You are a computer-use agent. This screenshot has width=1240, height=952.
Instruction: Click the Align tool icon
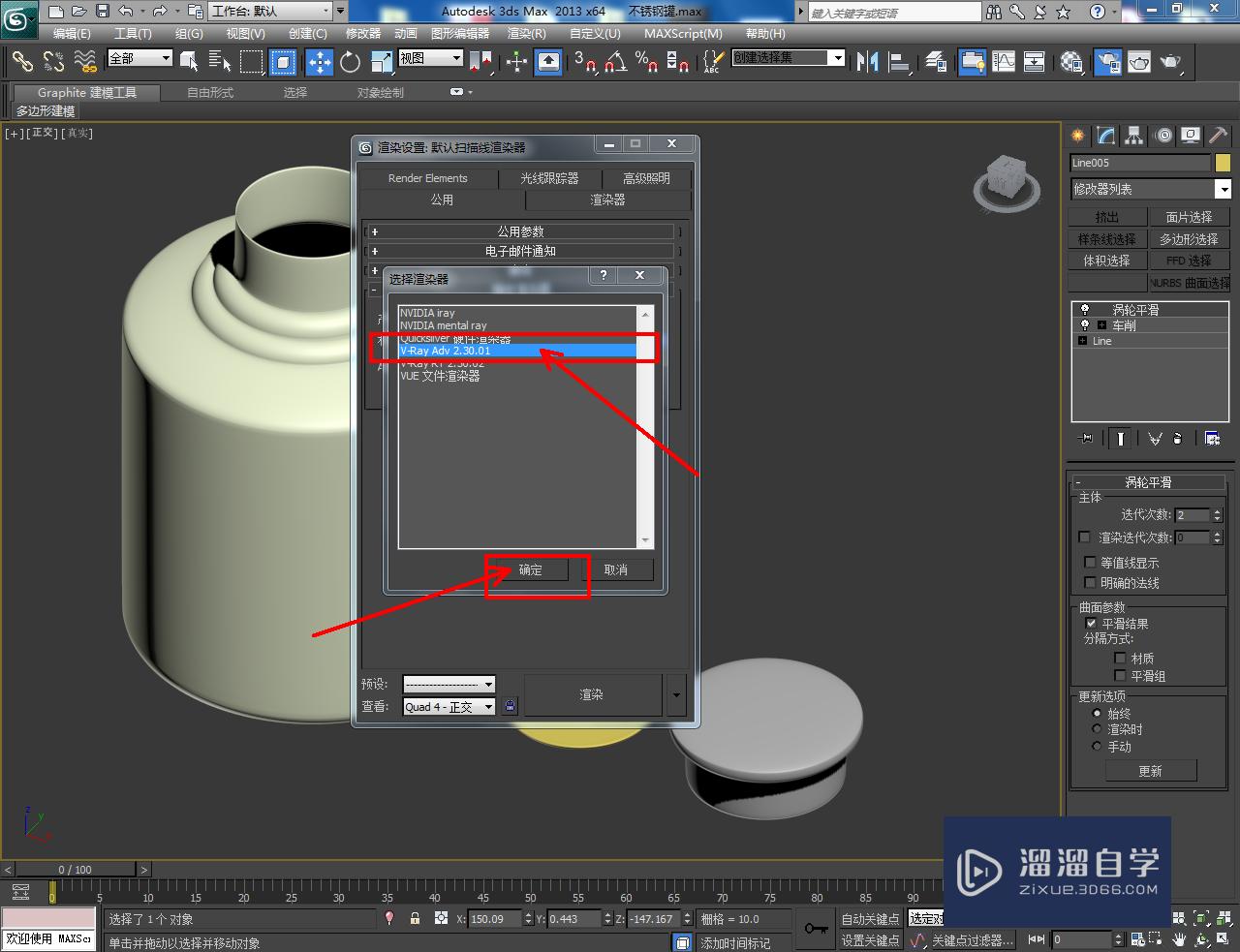(x=899, y=62)
